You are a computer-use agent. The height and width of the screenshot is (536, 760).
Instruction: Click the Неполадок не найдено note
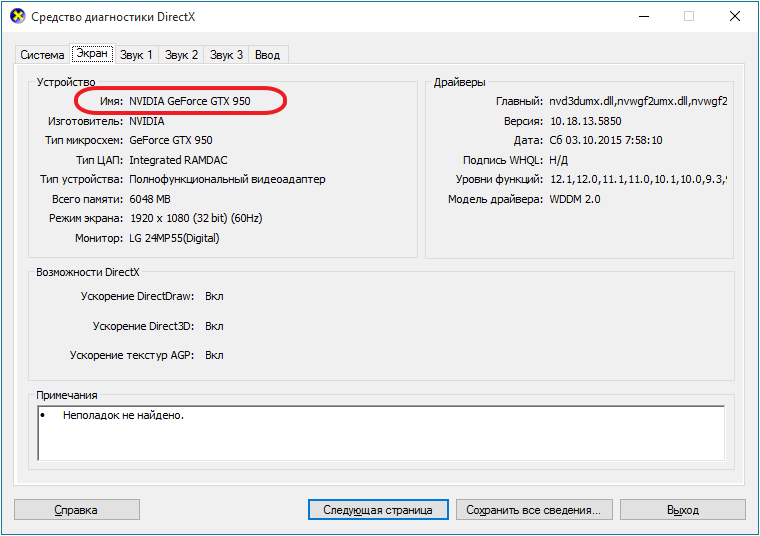[123, 415]
